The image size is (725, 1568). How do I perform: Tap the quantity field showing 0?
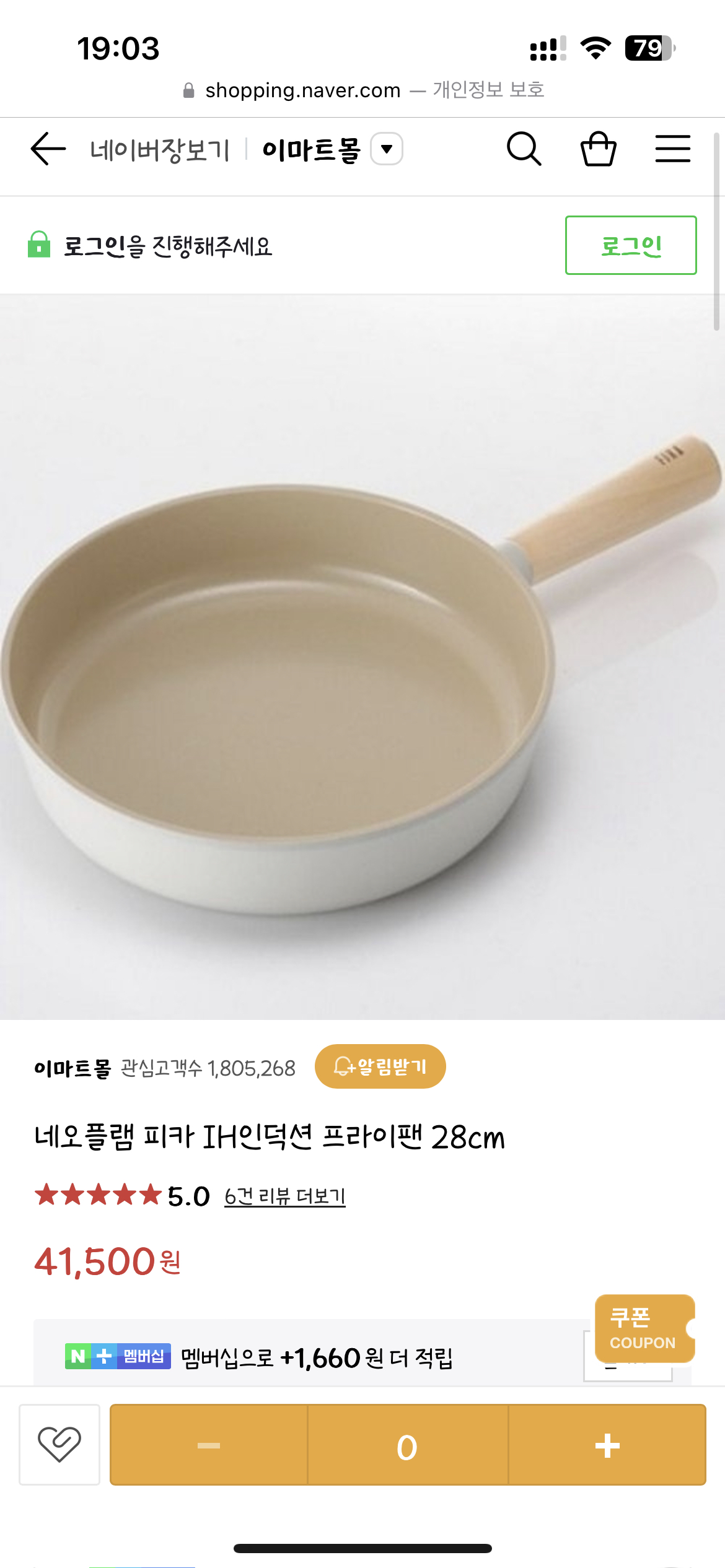(x=408, y=1445)
